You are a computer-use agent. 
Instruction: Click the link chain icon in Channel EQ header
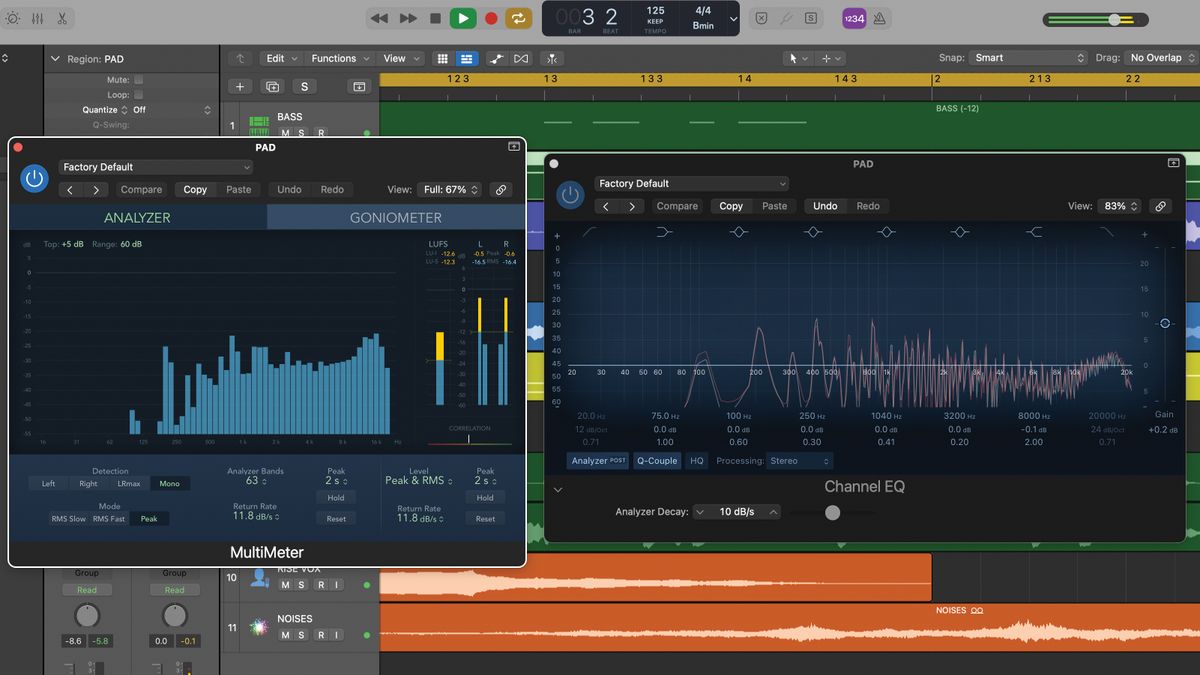[x=1160, y=206]
